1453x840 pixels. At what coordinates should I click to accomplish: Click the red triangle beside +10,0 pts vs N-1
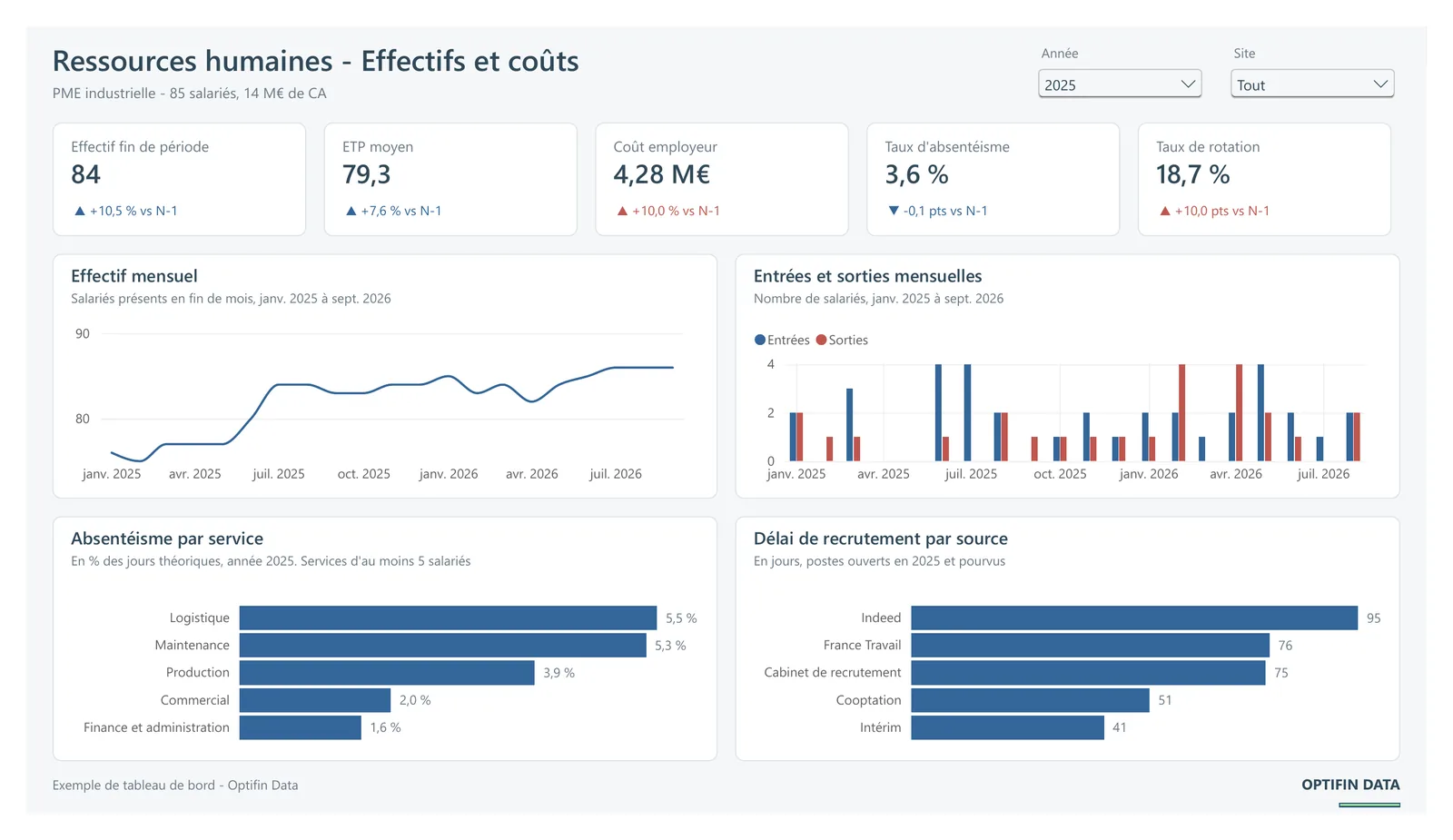1165,211
